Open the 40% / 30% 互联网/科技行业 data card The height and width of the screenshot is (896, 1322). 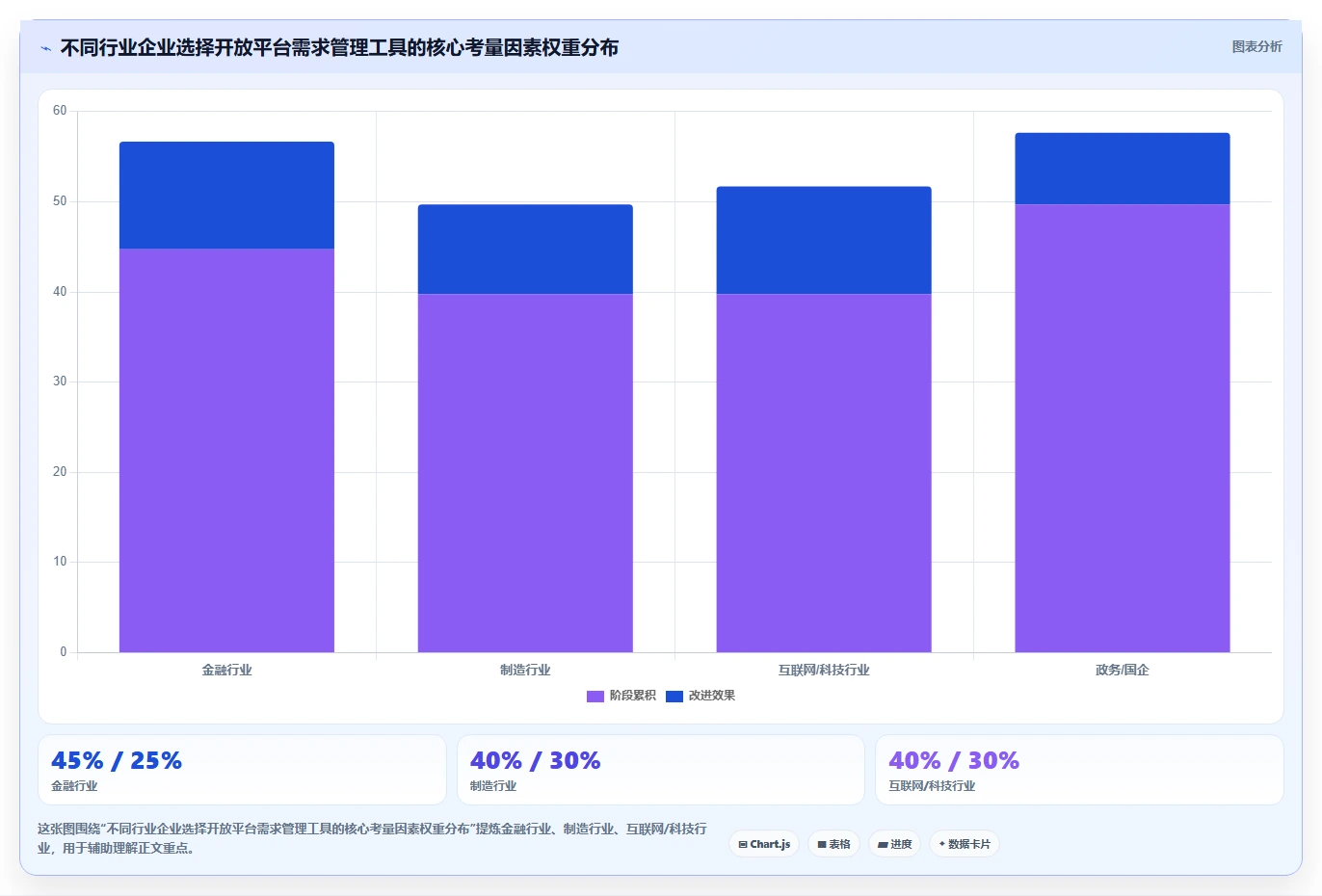pos(1079,770)
